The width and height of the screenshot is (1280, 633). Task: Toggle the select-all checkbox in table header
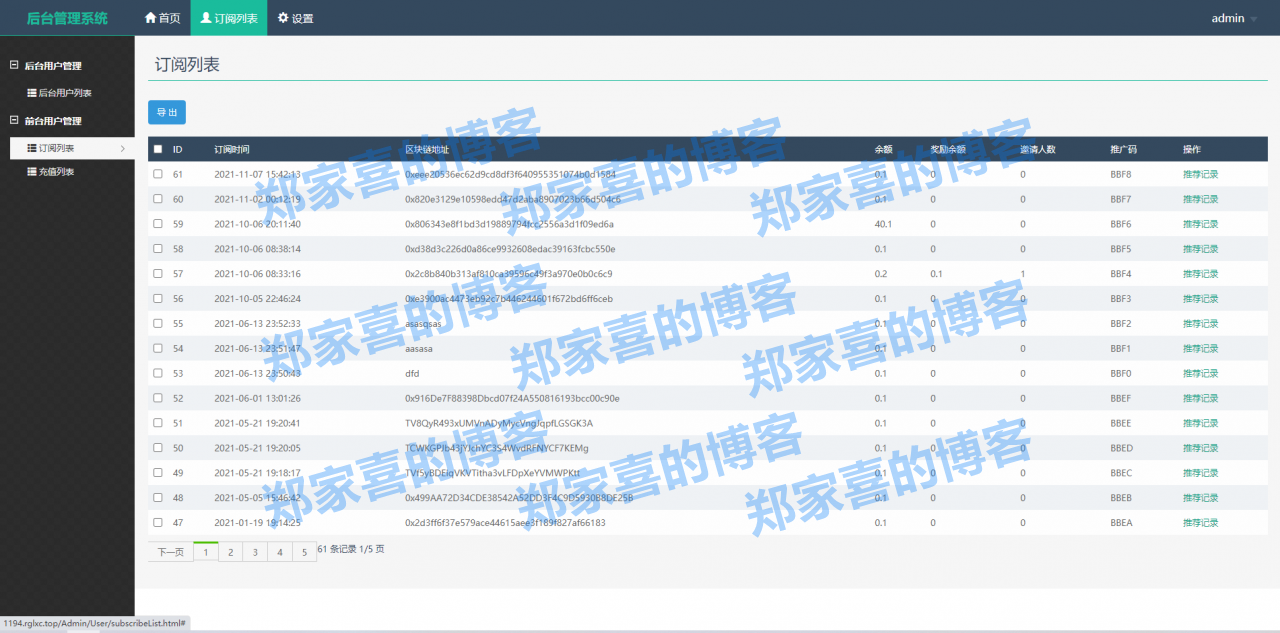(x=158, y=149)
